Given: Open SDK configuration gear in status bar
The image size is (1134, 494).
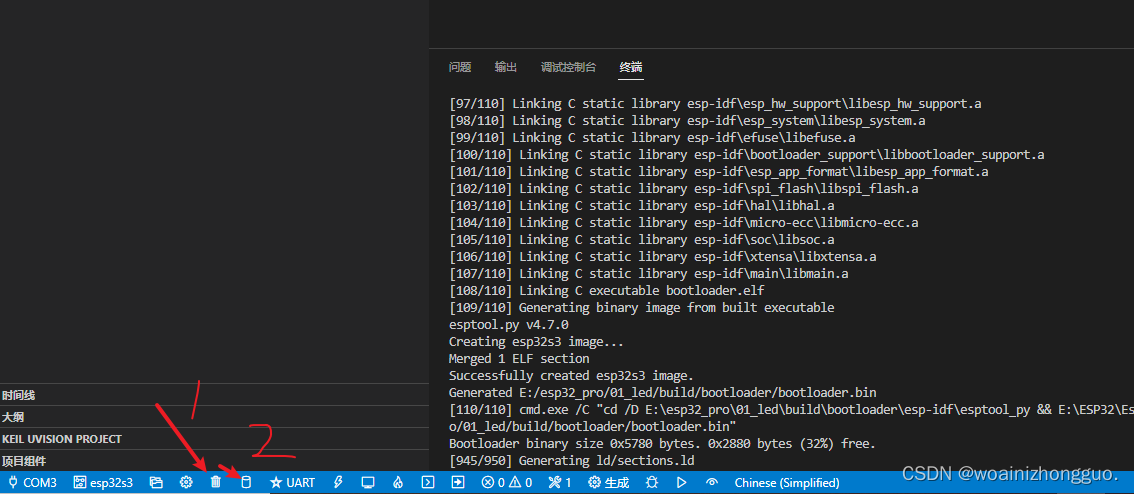Looking at the screenshot, I should pos(186,482).
